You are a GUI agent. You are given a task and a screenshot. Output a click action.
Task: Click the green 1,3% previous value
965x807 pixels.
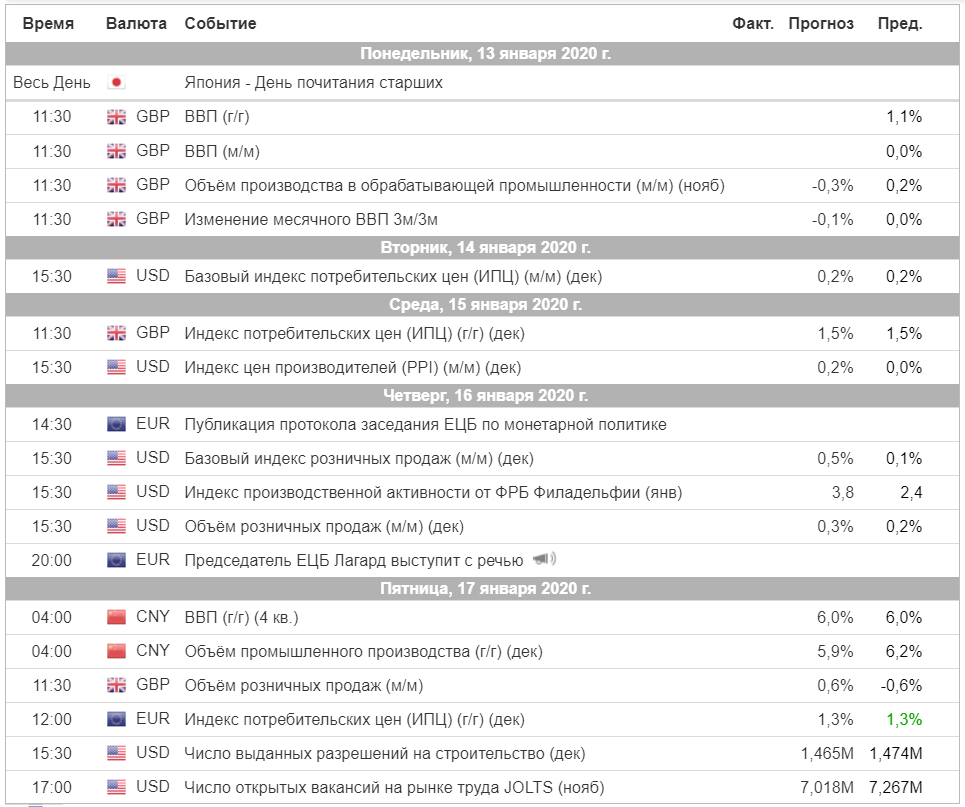[x=903, y=719]
